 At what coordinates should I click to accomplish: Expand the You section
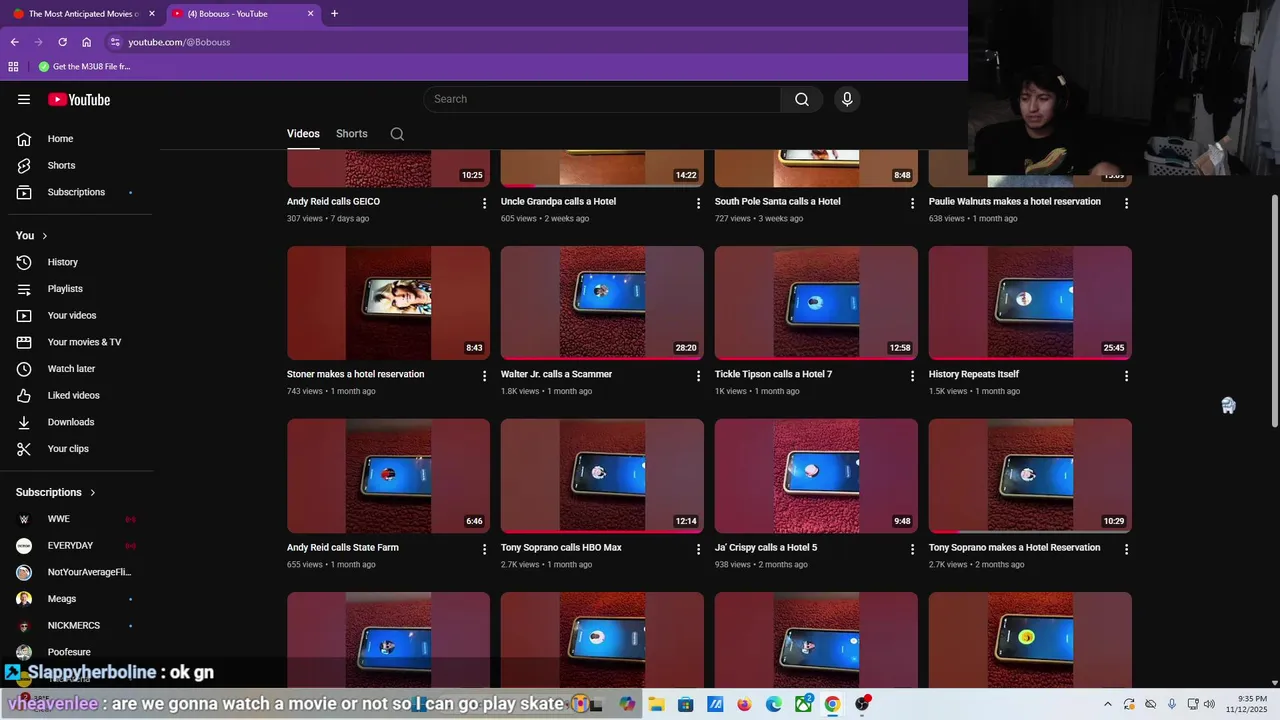pos(31,236)
